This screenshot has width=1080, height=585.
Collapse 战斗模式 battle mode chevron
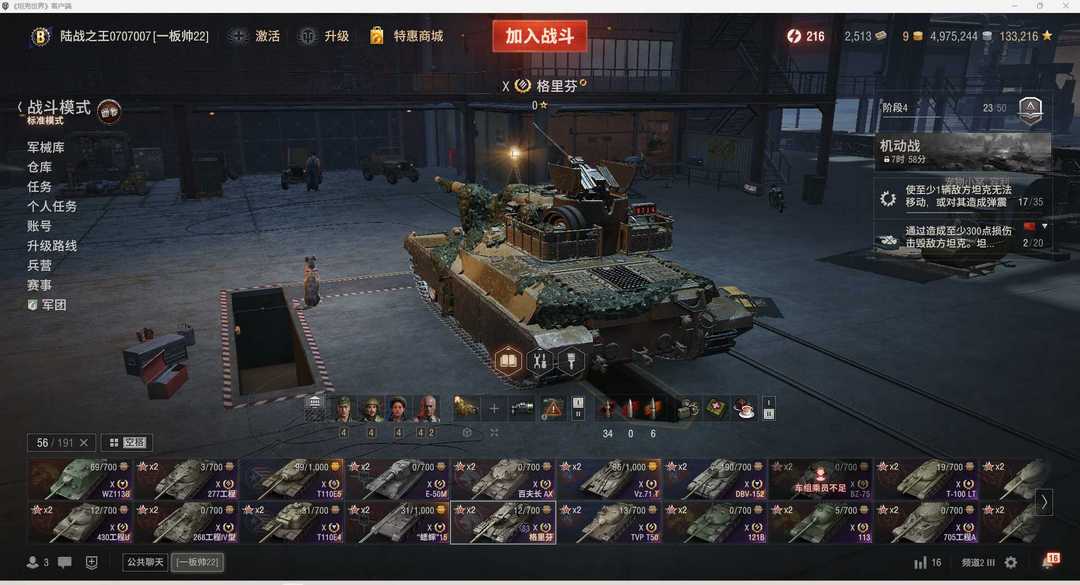click(x=20, y=107)
